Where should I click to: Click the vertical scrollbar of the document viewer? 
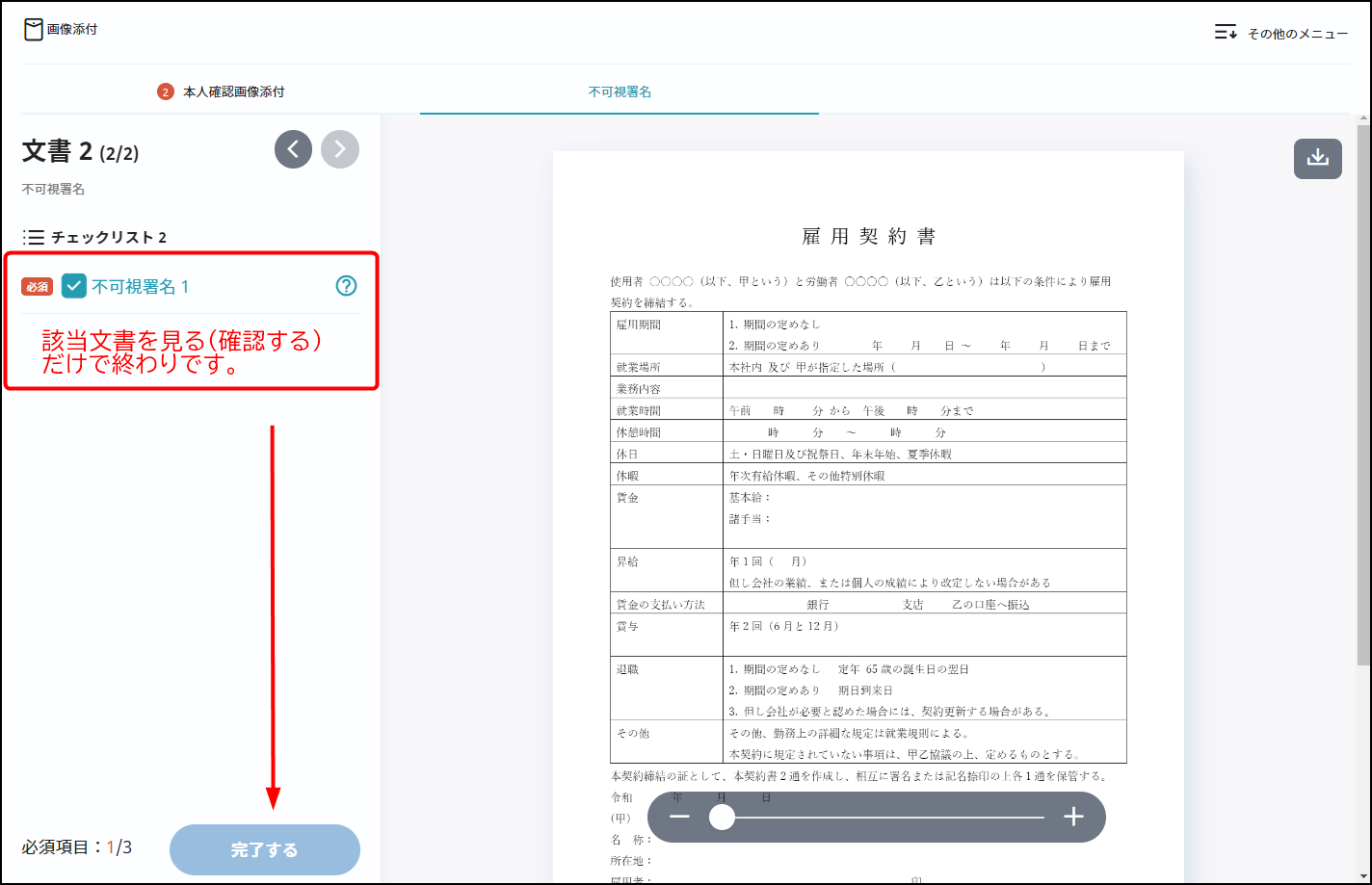tap(1362, 385)
